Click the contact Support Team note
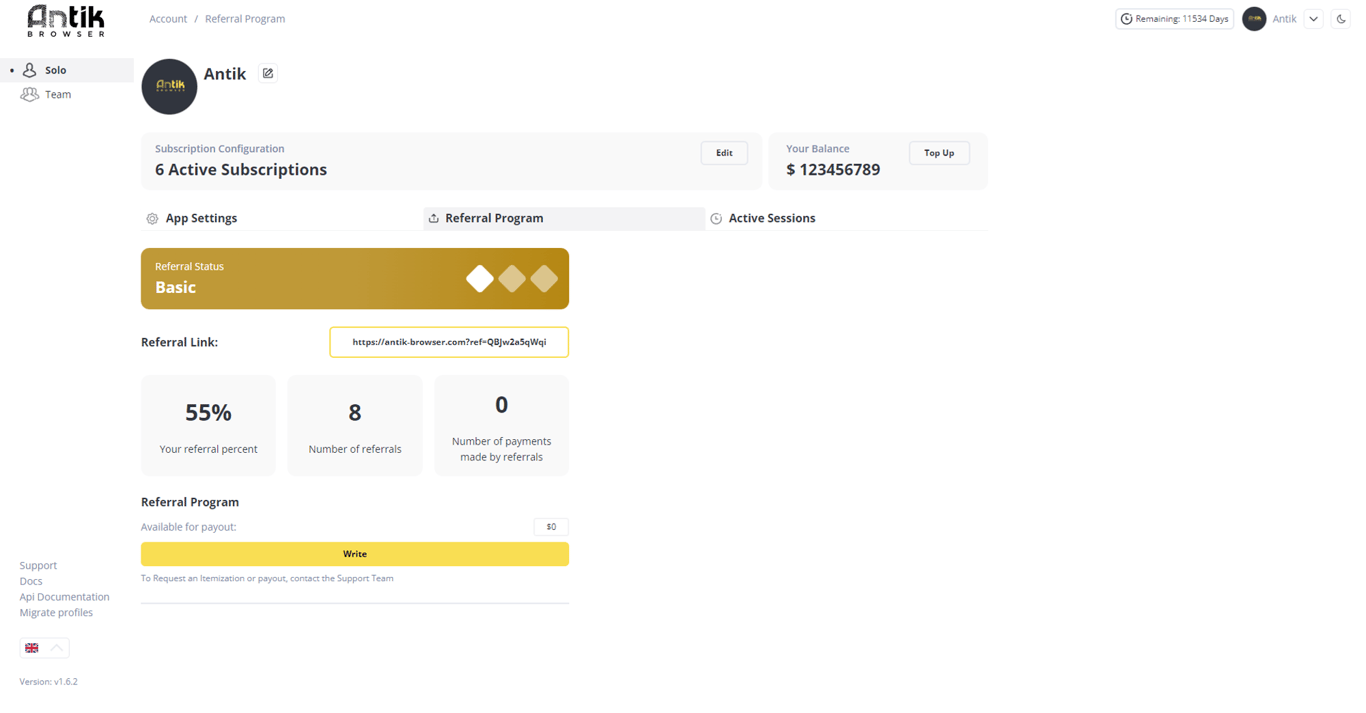 click(x=267, y=578)
